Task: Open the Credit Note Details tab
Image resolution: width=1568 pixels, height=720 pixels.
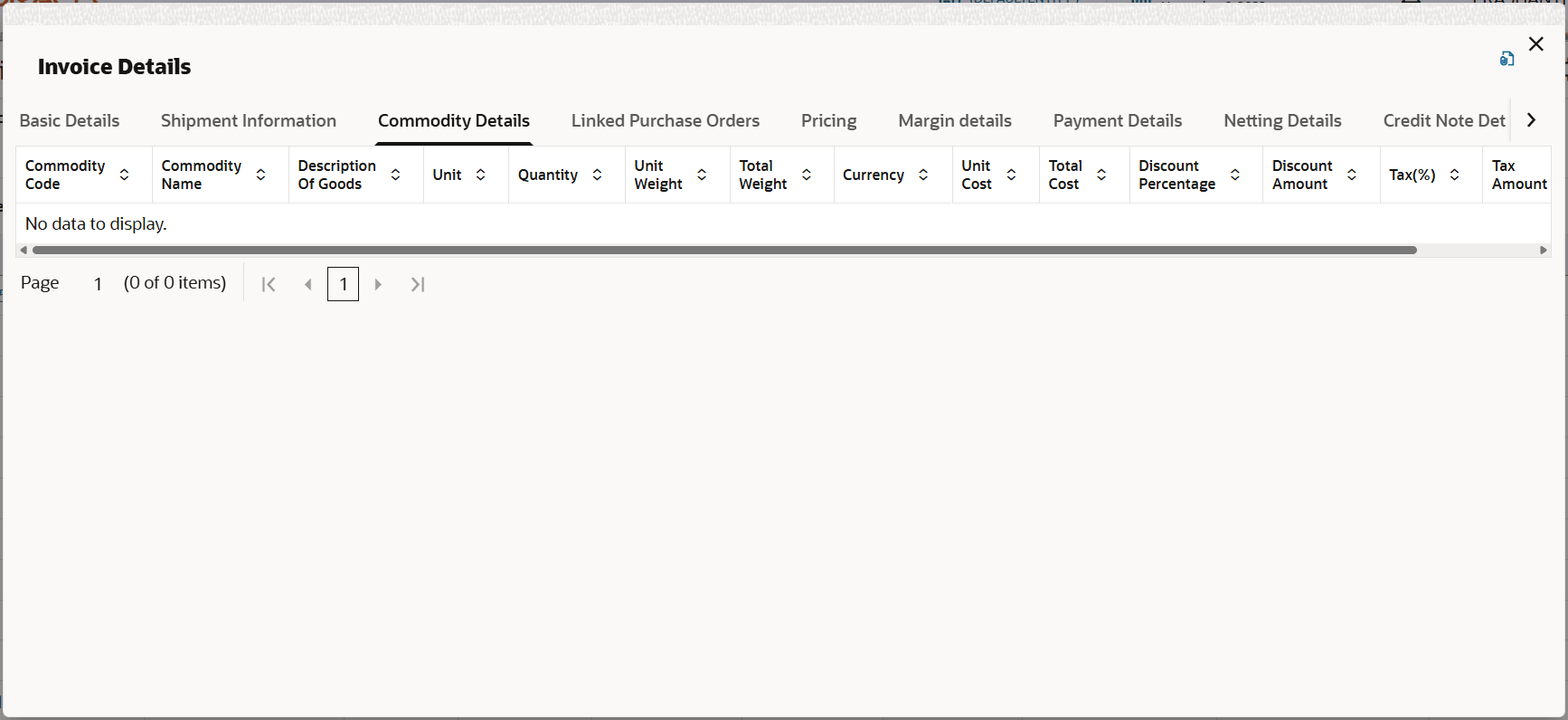Action: 1444,121
